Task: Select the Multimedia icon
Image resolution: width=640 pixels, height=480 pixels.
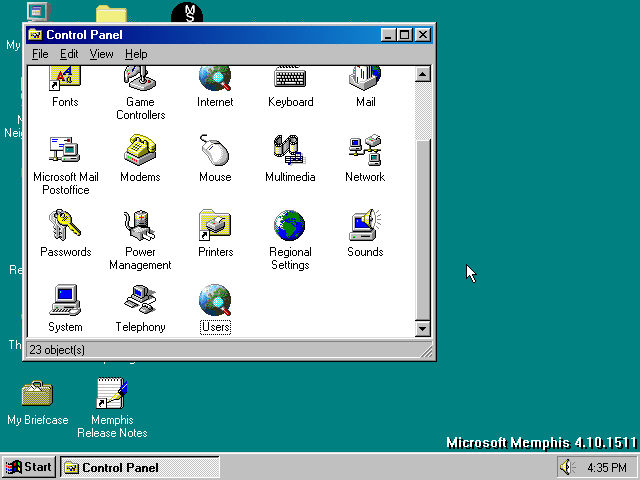Action: pos(290,150)
